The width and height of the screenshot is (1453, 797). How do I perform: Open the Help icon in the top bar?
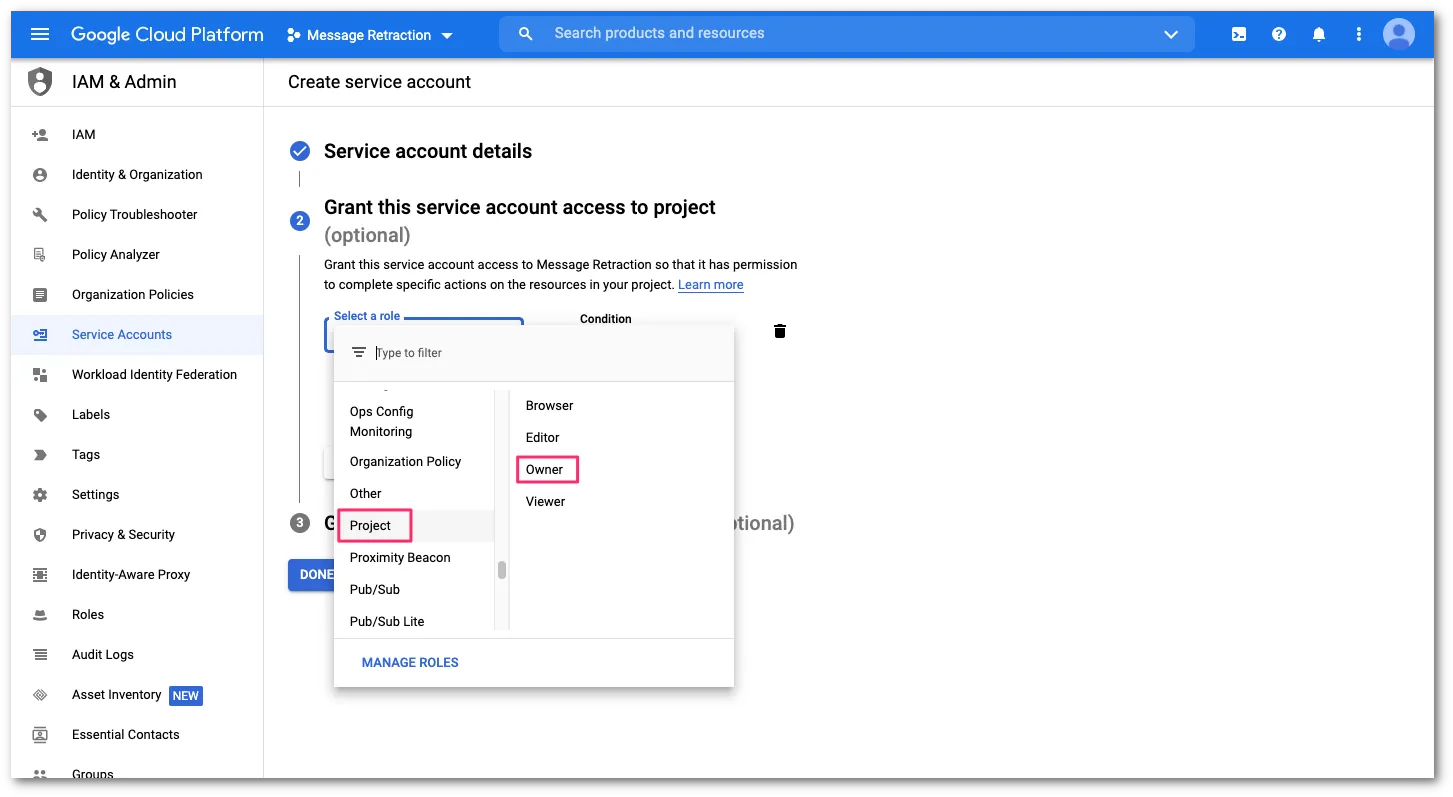coord(1278,33)
